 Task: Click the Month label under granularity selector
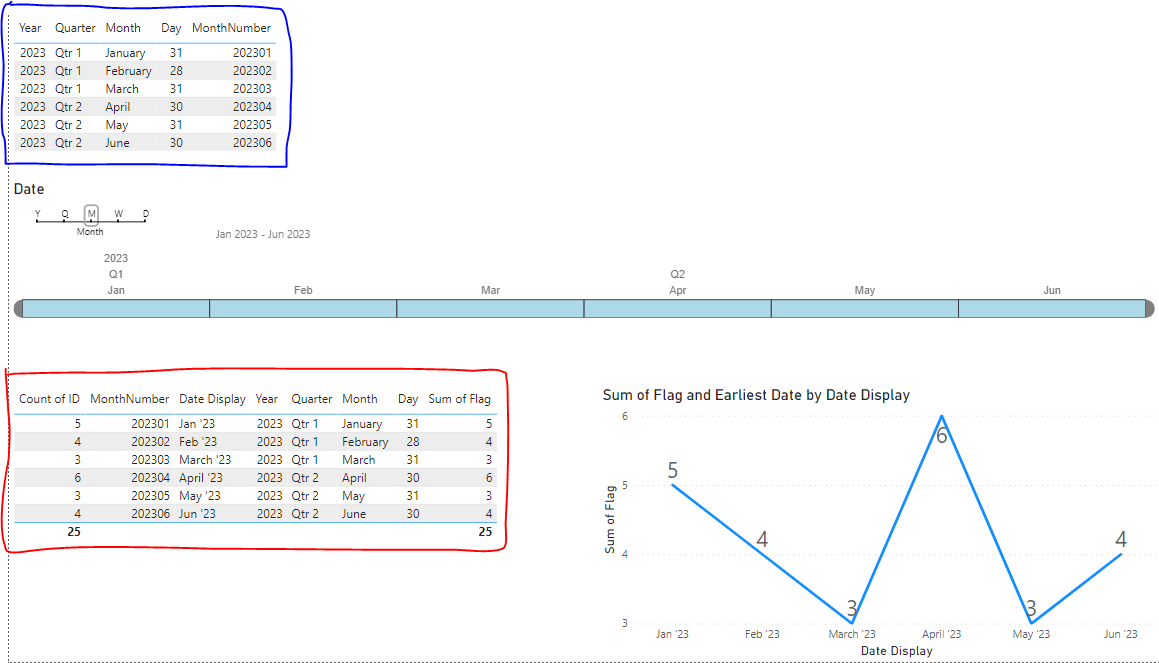(x=90, y=232)
